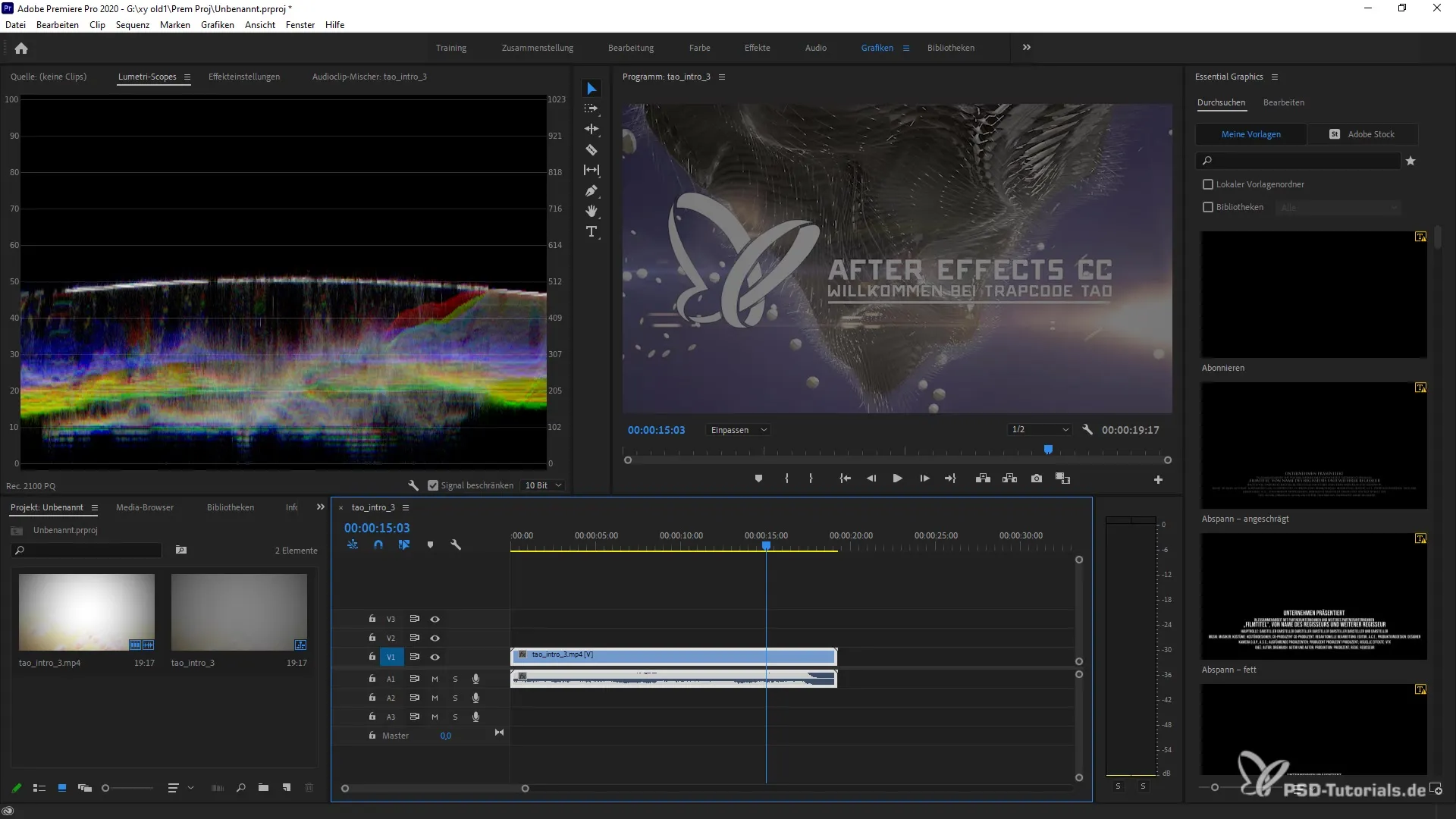Enable Lokaler Vorlagenordner checkbox
Image resolution: width=1456 pixels, height=819 pixels.
1208,184
